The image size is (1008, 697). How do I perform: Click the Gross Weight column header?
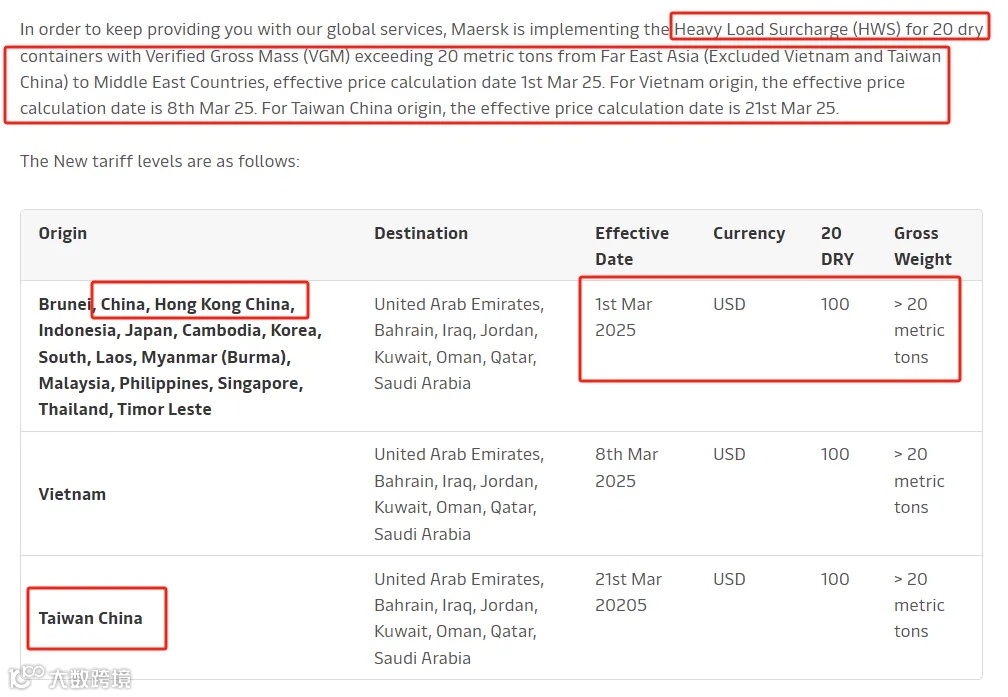[x=922, y=246]
